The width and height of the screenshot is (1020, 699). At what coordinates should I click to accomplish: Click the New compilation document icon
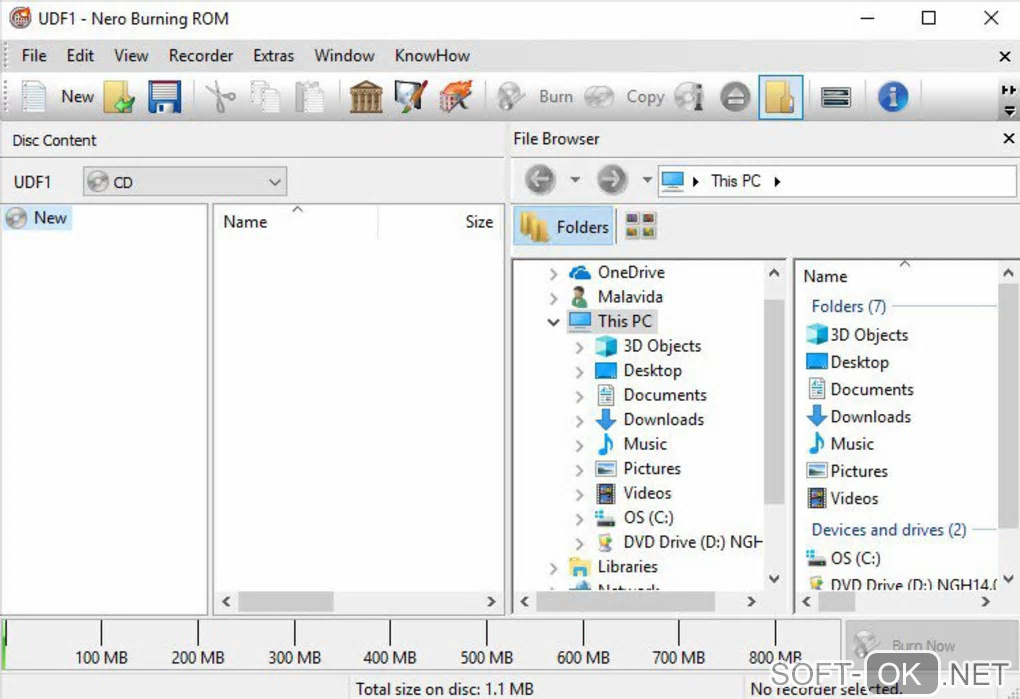click(x=34, y=97)
